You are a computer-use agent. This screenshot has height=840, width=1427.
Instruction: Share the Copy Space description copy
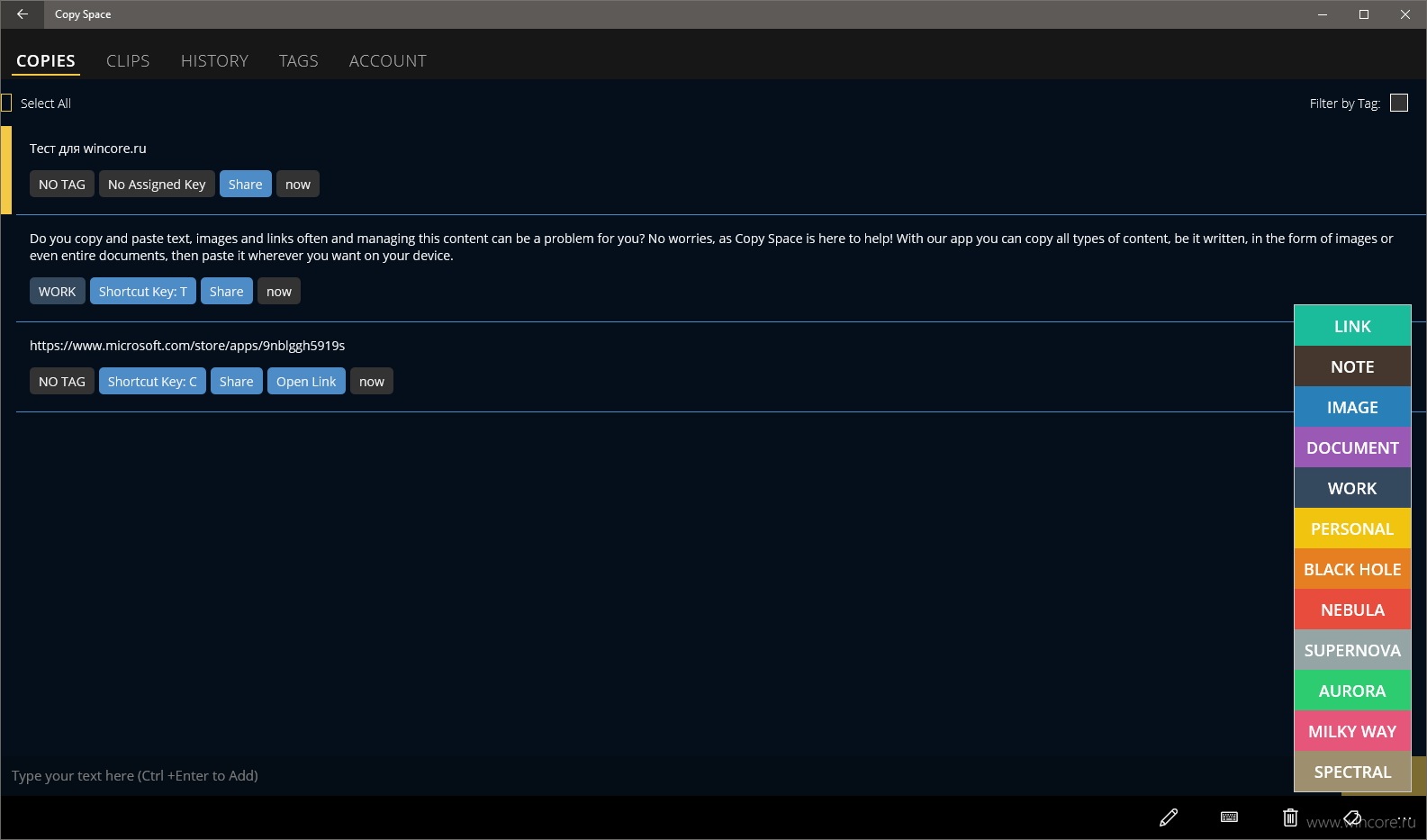coord(227,291)
